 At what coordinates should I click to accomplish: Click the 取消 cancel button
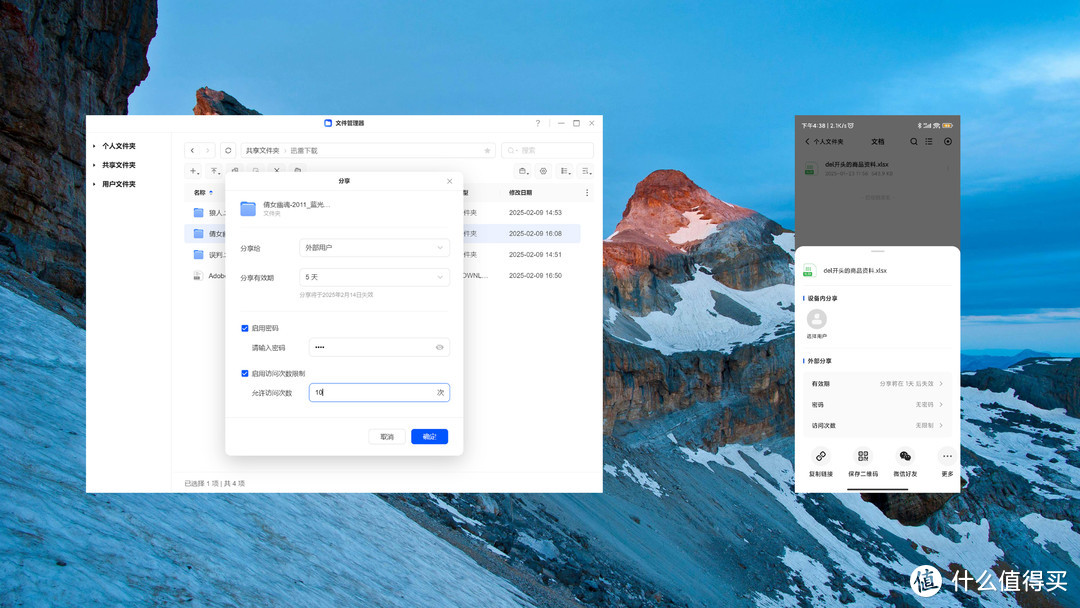point(387,437)
